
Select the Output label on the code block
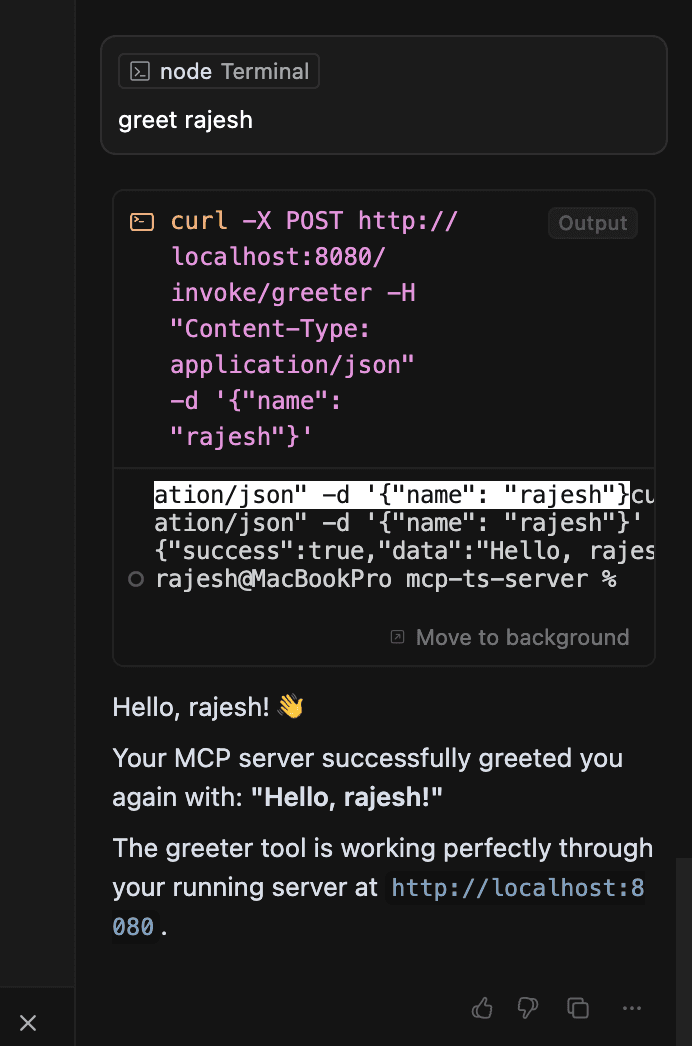(592, 222)
